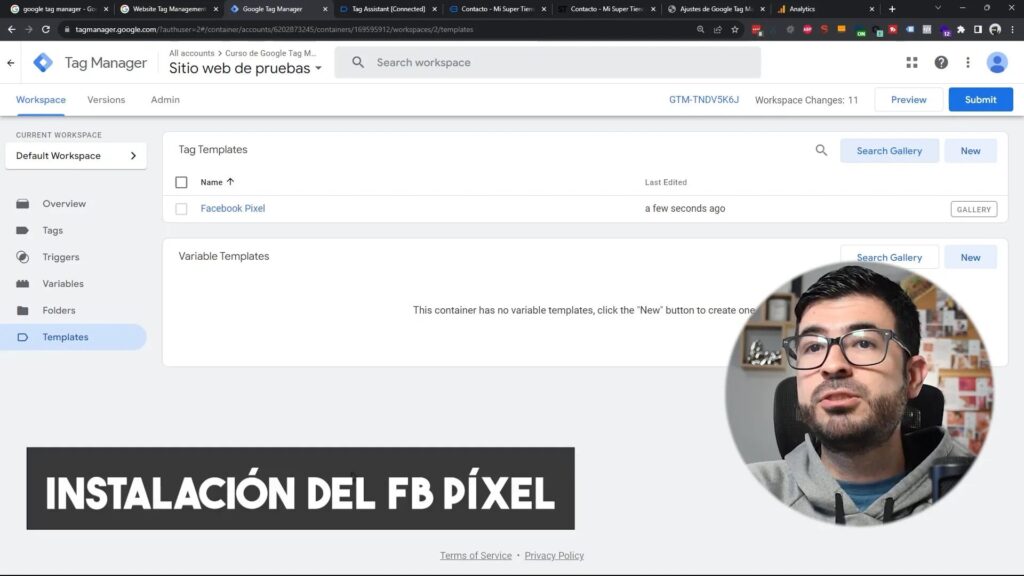
Task: Open the Terms of Service link
Action: tap(475, 556)
